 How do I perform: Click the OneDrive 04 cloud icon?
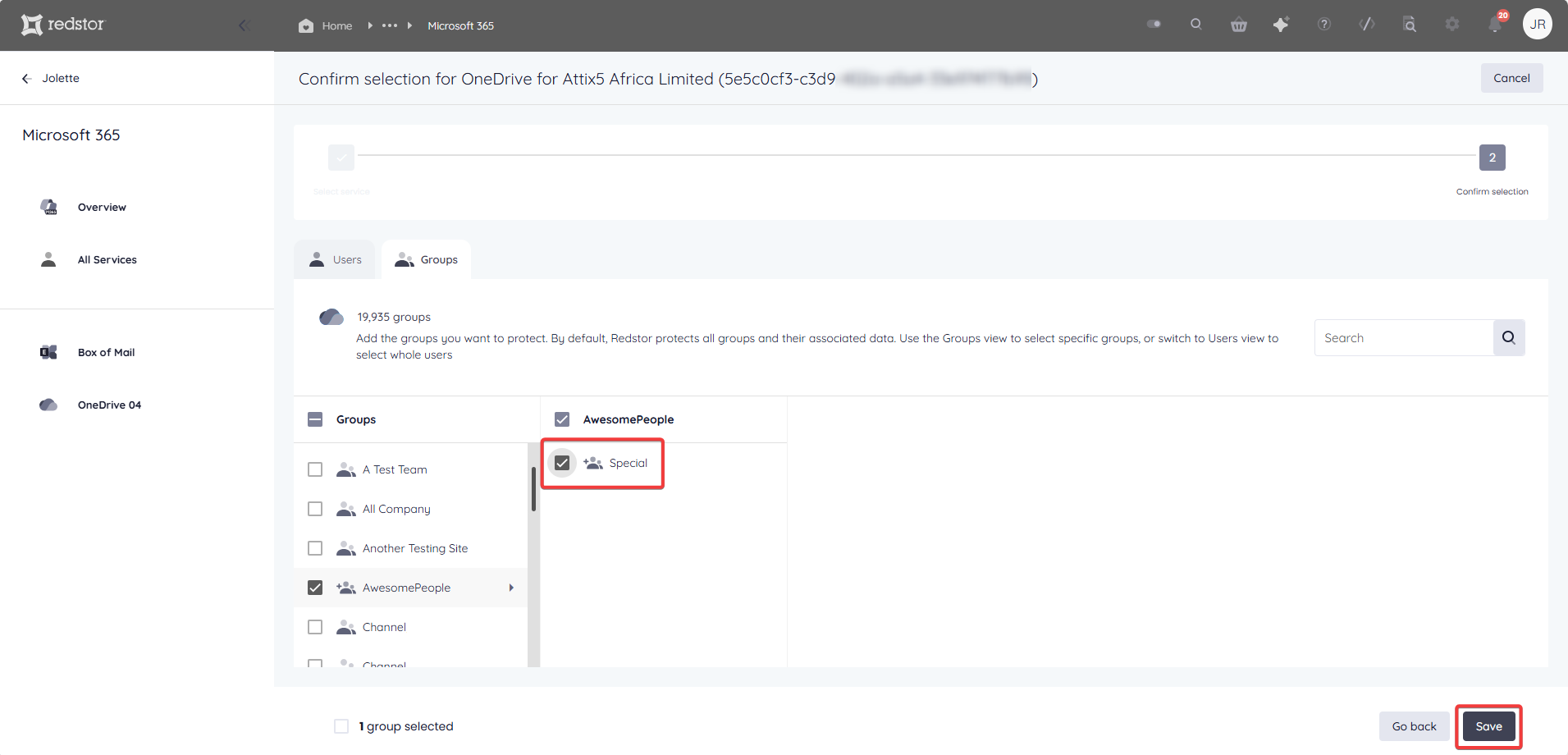pyautogui.click(x=48, y=405)
